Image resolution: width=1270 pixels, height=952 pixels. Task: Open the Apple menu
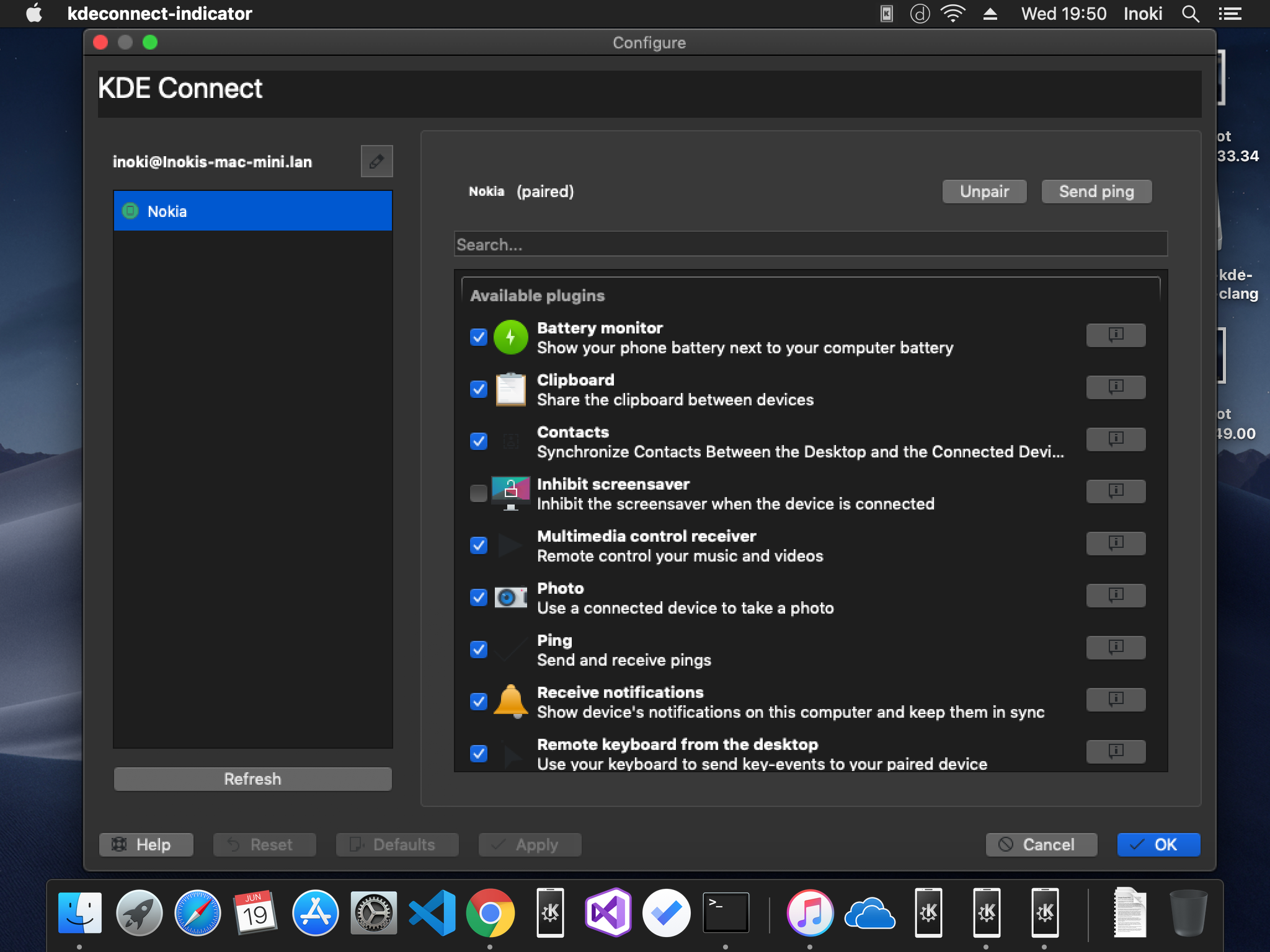[35, 13]
